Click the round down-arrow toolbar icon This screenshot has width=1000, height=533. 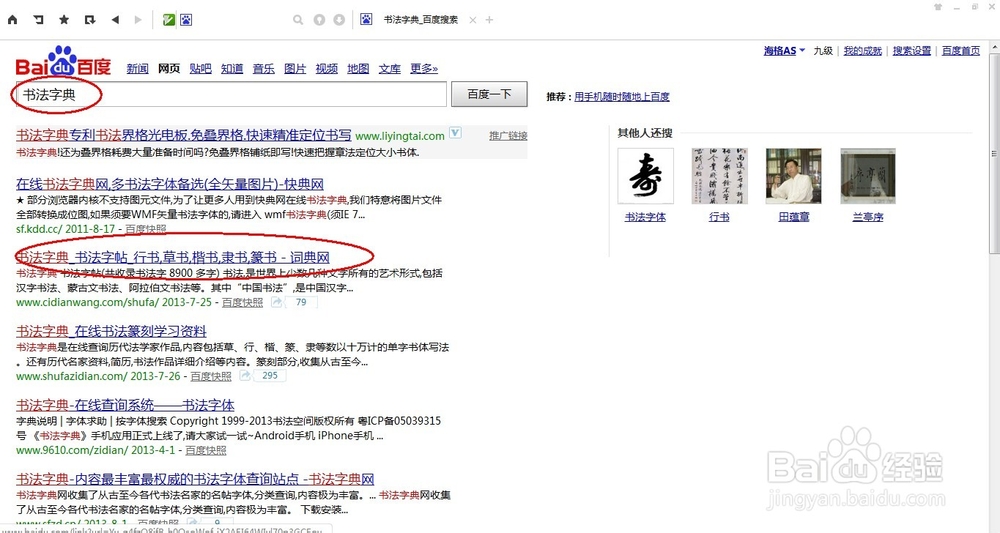pyautogui.click(x=339, y=20)
